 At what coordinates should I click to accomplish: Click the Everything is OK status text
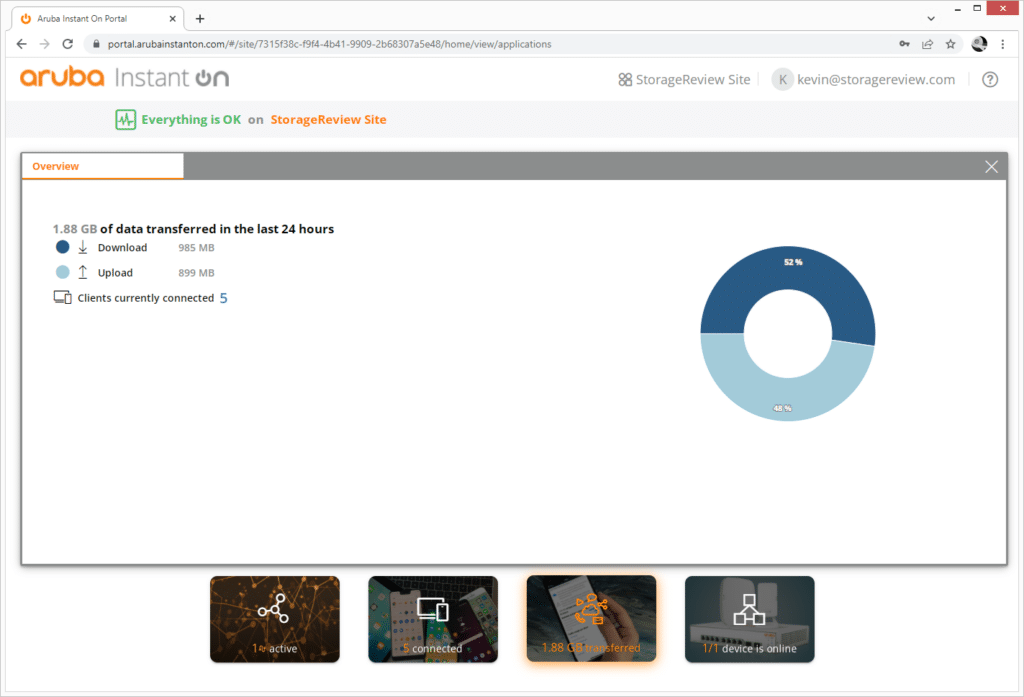click(x=191, y=120)
